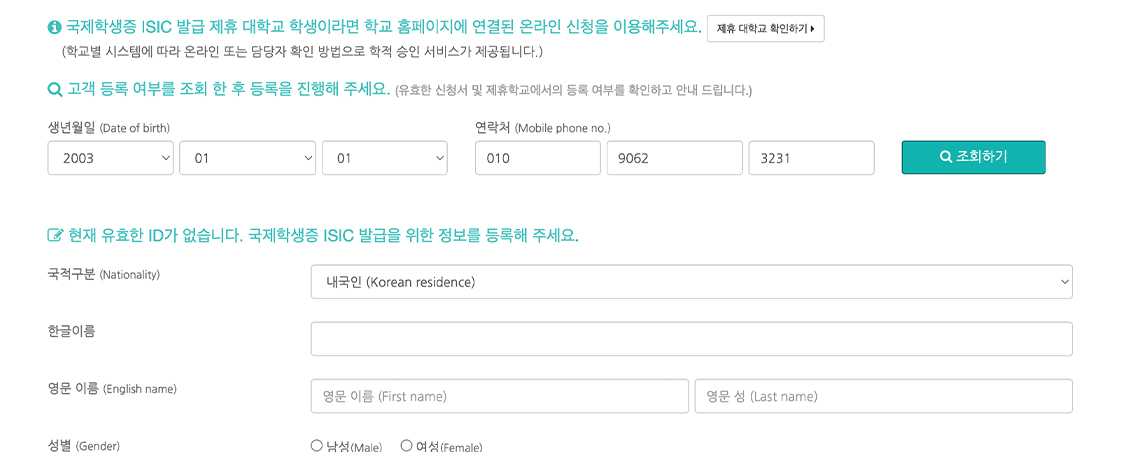
Task: Open the birth year dropdown showing 2003
Action: (x=111, y=158)
